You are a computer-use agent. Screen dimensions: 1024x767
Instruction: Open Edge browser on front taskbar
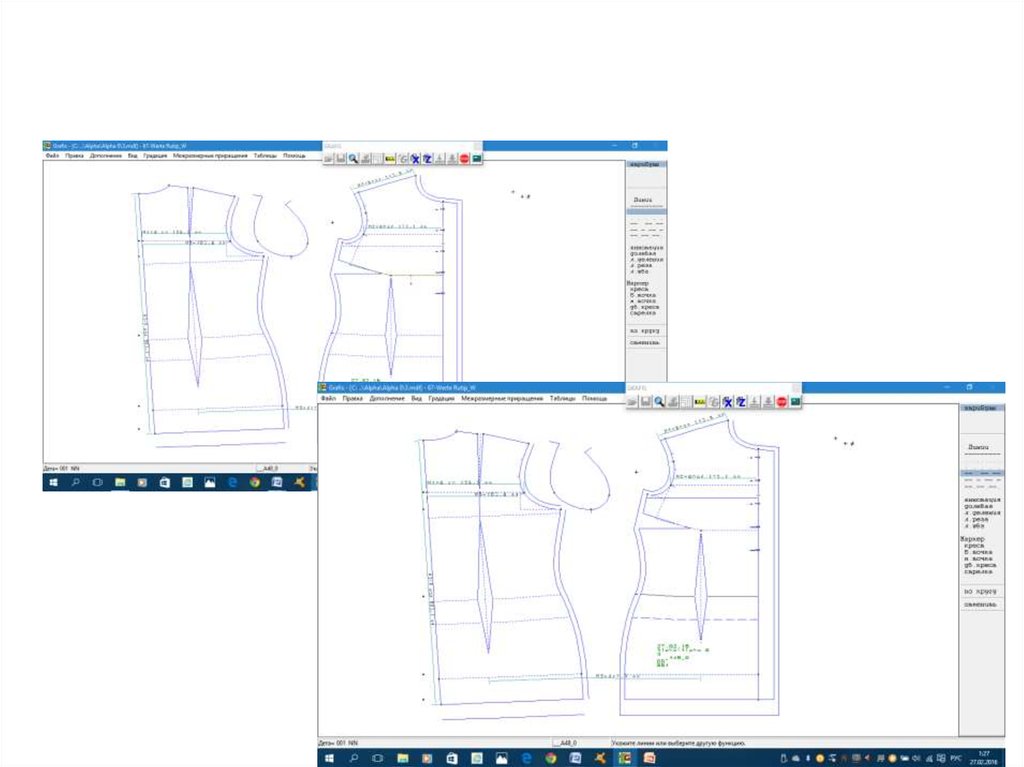(x=526, y=758)
